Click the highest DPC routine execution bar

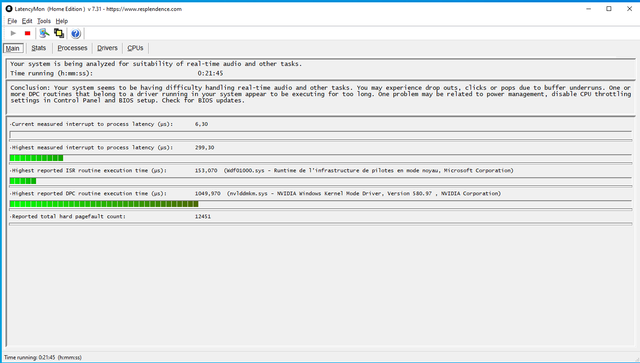click(x=320, y=204)
